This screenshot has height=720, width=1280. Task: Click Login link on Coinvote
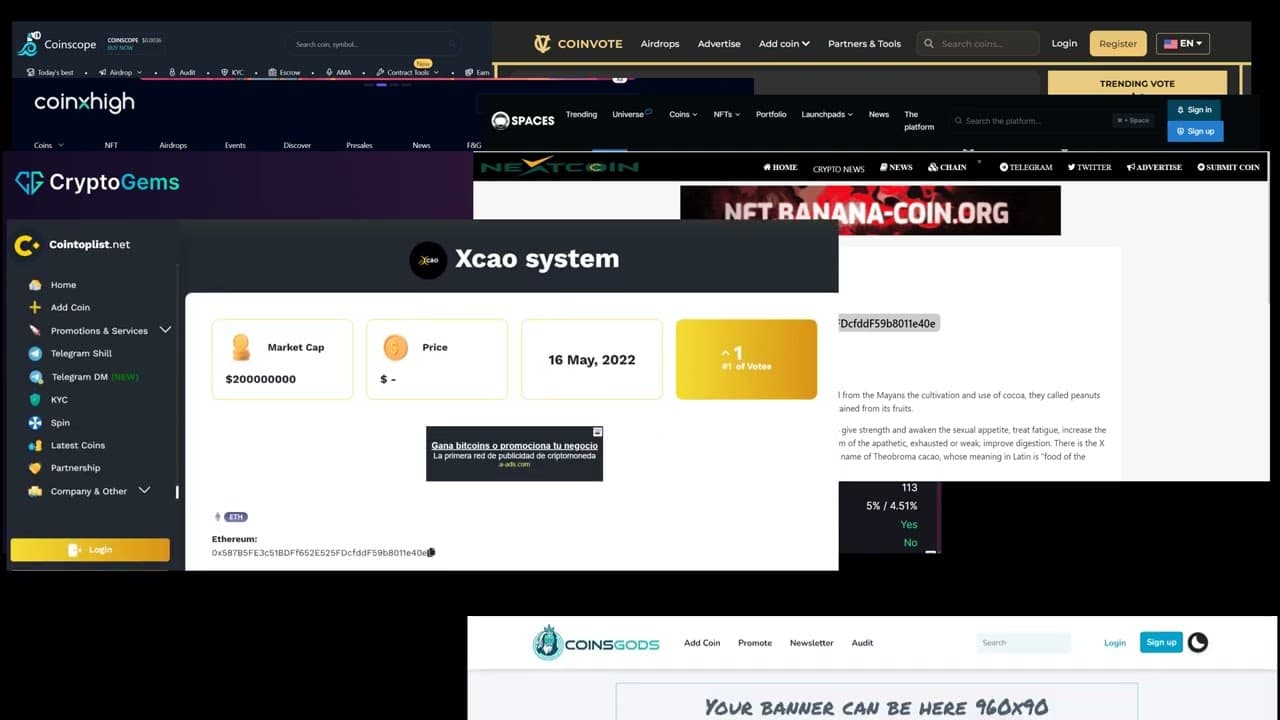click(1064, 44)
